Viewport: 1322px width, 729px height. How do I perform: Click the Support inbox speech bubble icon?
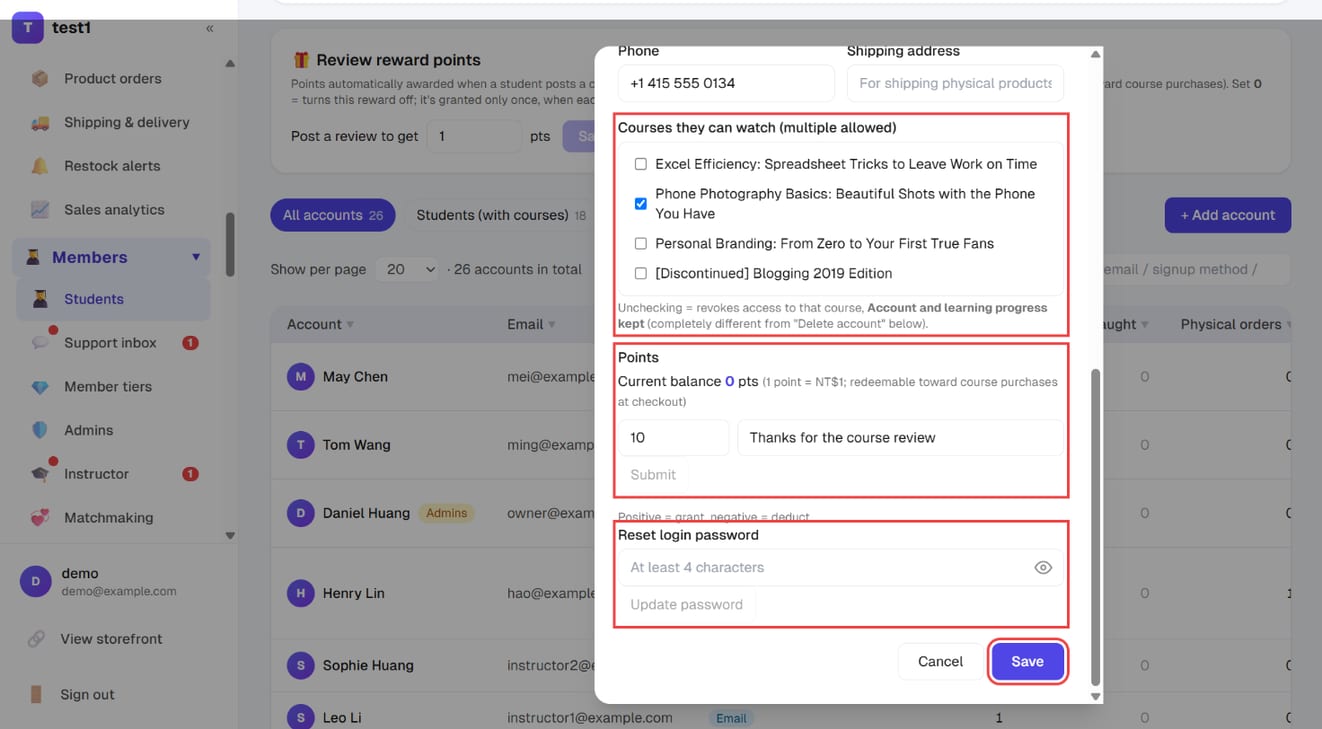click(40, 343)
